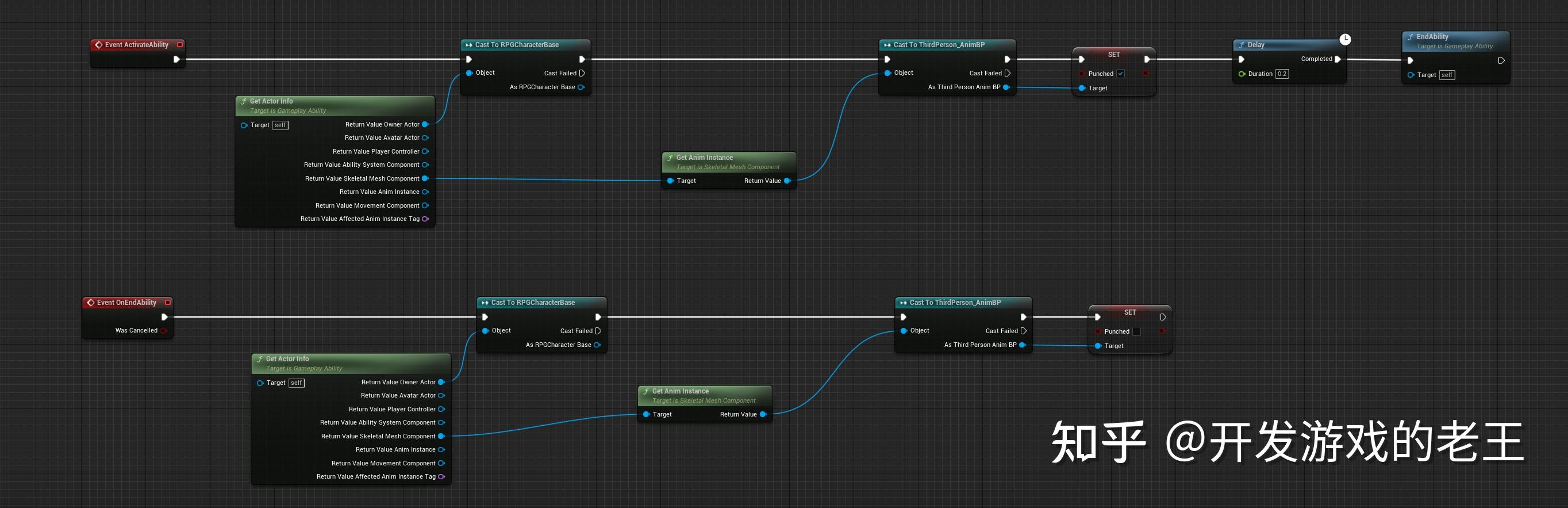Click Target pin on the SET node with checked Punched

pos(1082,89)
